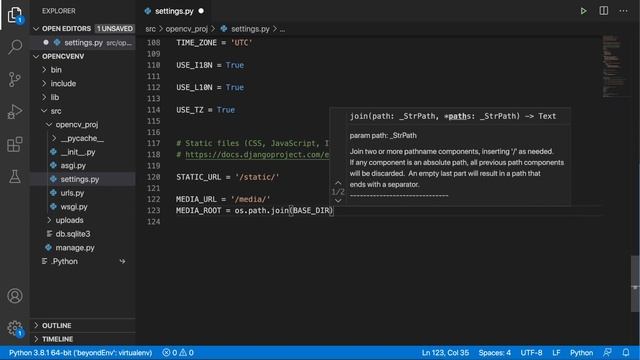Click the TIME_ZONE = 'UTC' line
Image resolution: width=640 pixels, height=360 pixels.
point(214,42)
